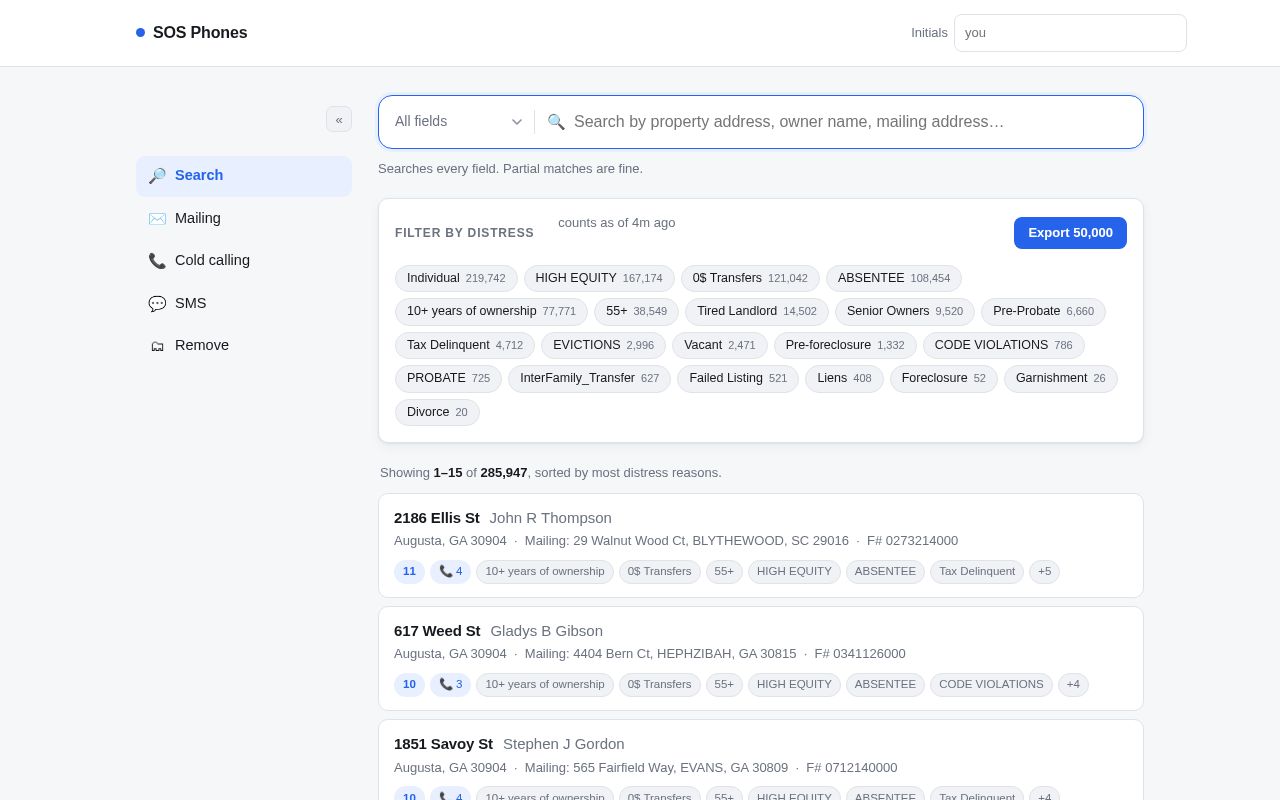Go to Cold calling section
The image size is (1280, 800).
click(x=244, y=261)
